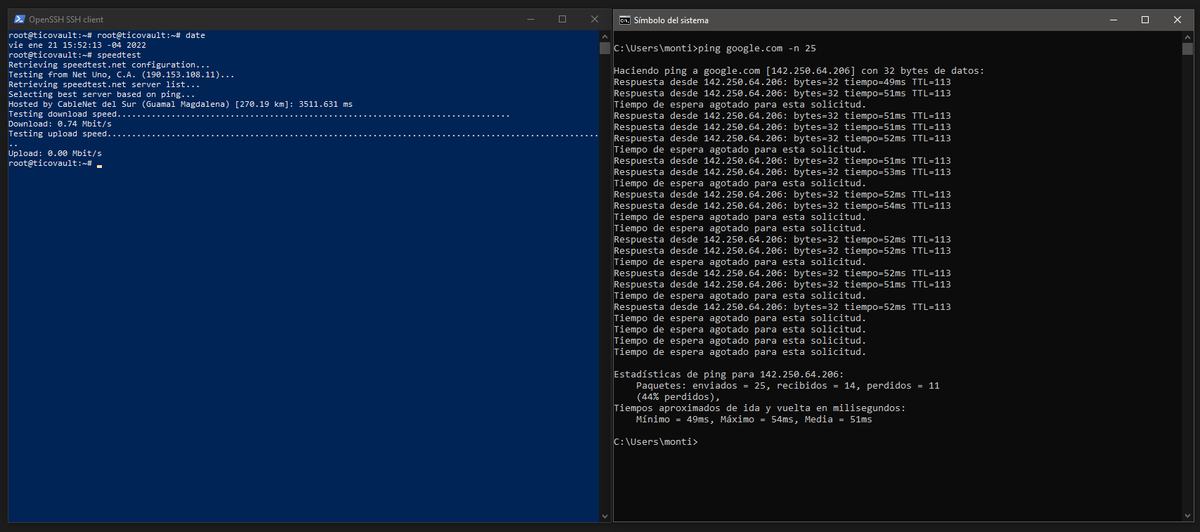1200x532 pixels.
Task: Click the 'Upload: 0.00 Mbit/s' result
Action: point(55,153)
